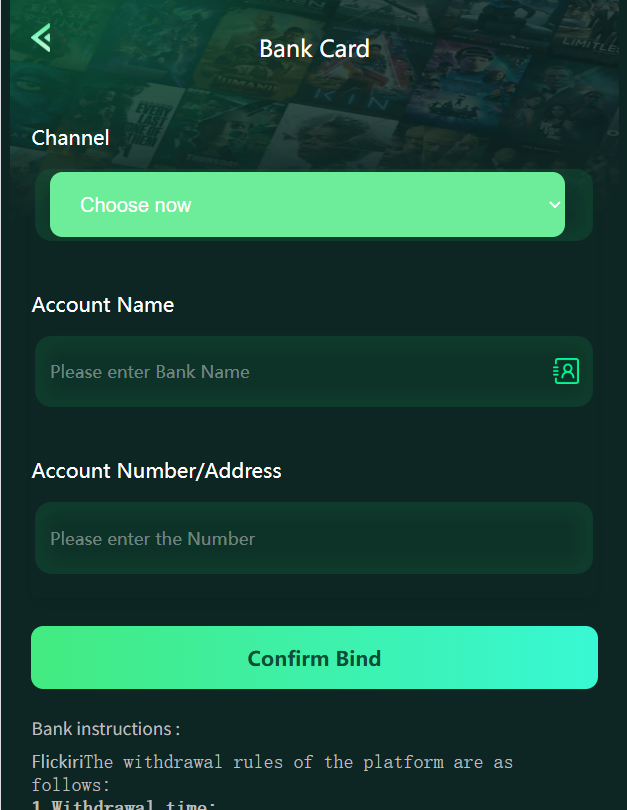Focus the Please enter Bank Name field
Viewport: 627px width, 810px height.
point(314,371)
